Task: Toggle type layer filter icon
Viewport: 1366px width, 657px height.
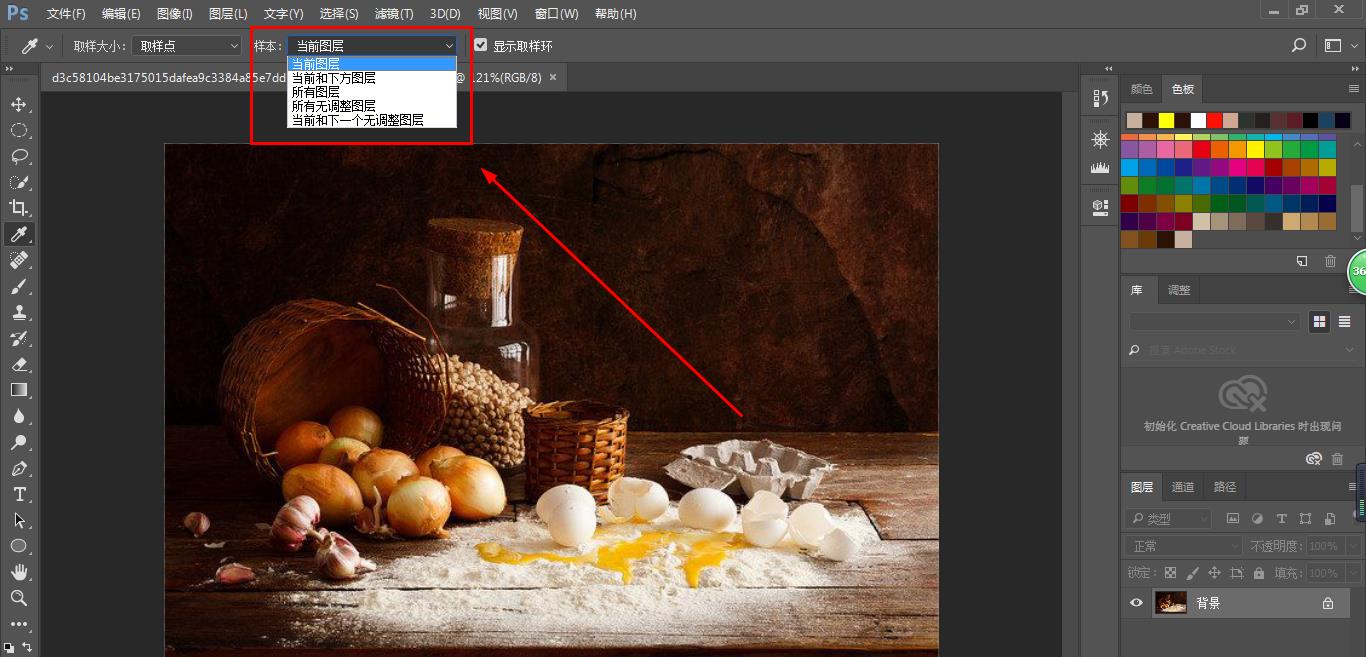Action: tap(1281, 519)
